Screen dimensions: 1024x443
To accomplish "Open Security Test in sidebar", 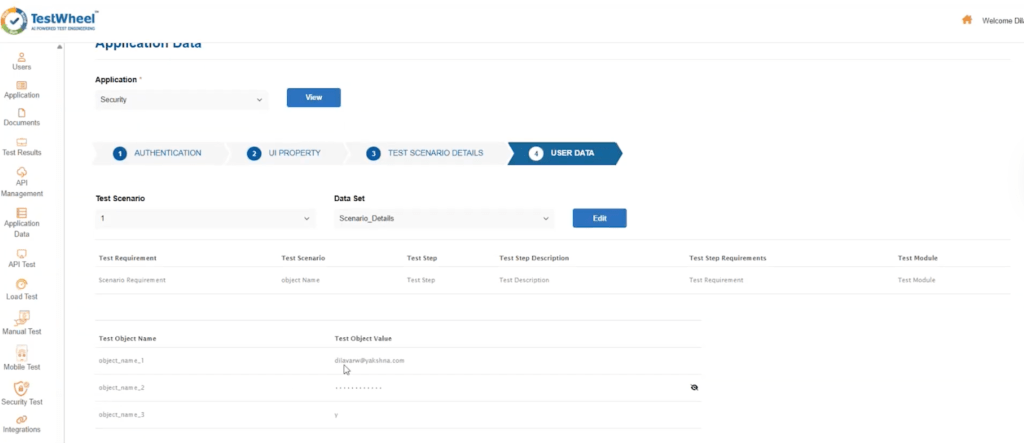I will tap(22, 392).
